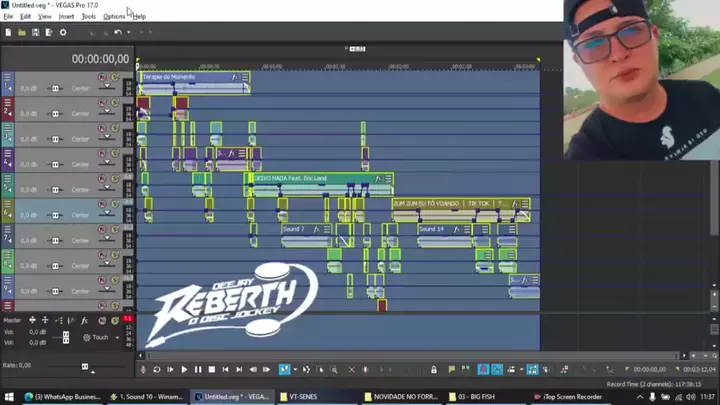Save the project with the floppy disk icon

tap(35, 33)
